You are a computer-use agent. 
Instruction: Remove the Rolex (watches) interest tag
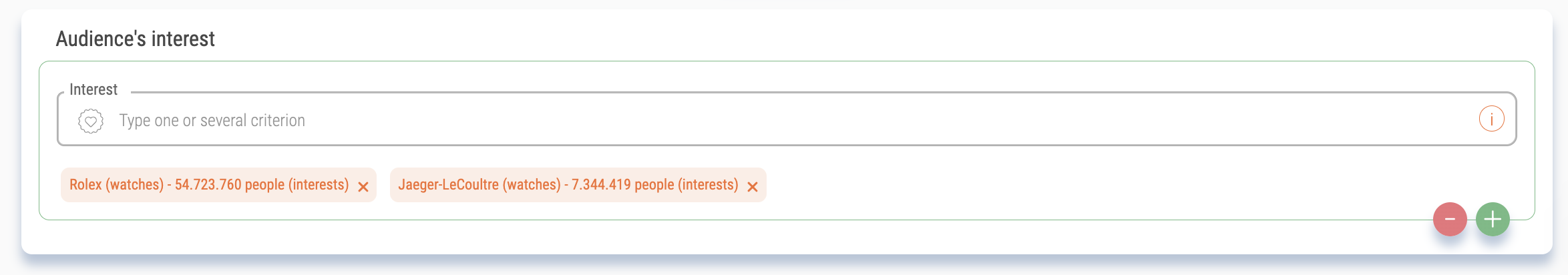pyautogui.click(x=363, y=187)
